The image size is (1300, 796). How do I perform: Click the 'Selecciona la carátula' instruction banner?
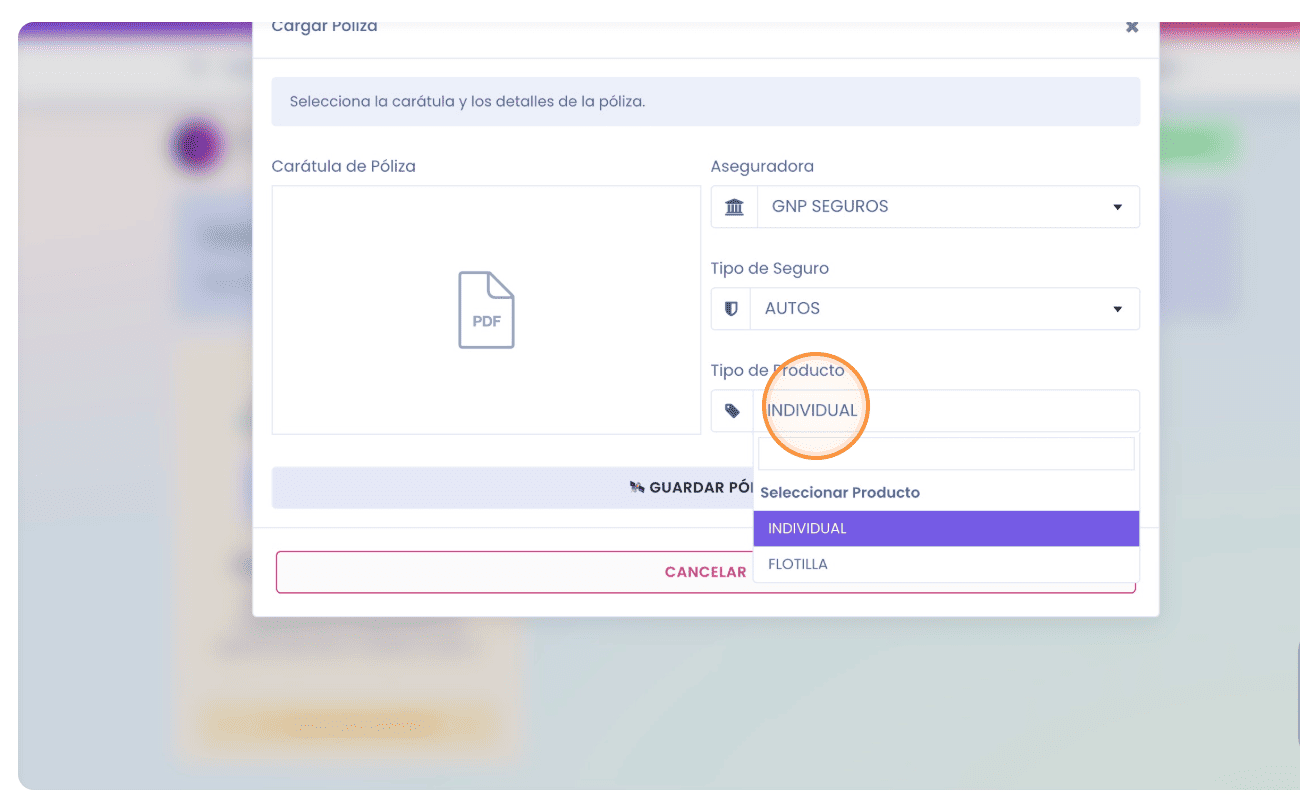(706, 102)
